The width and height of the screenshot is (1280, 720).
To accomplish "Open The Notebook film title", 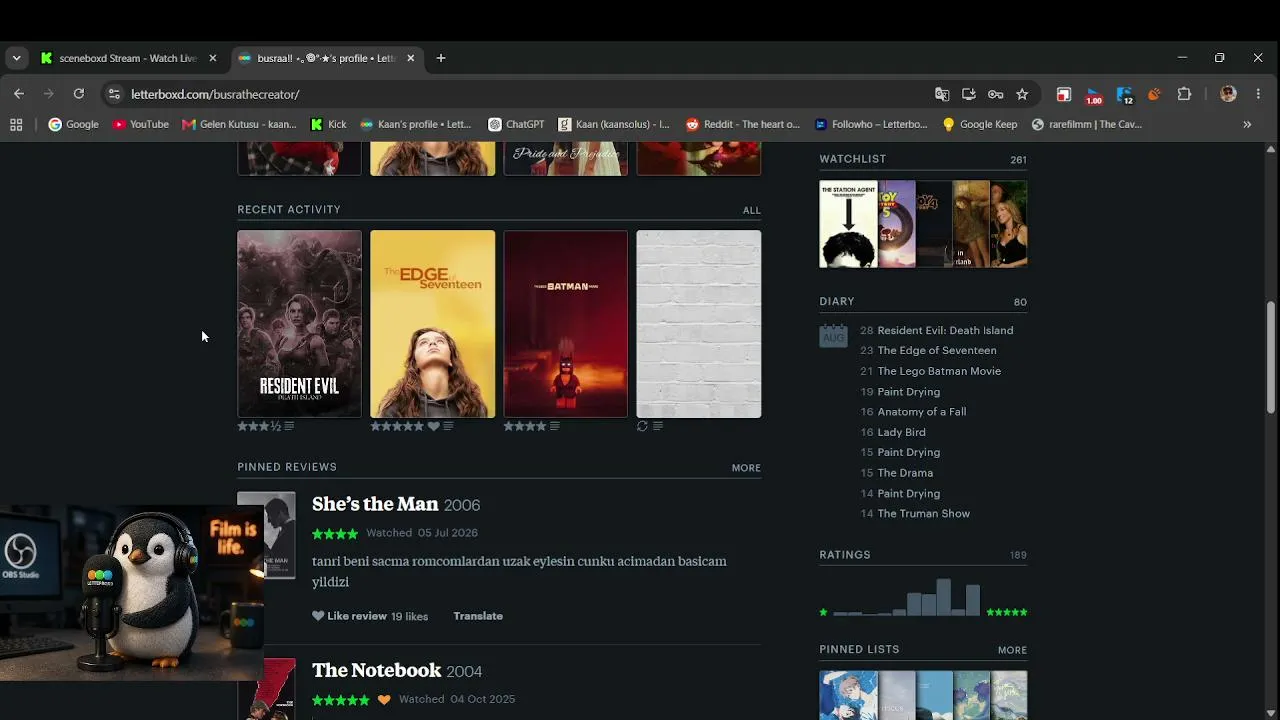I will (x=376, y=670).
